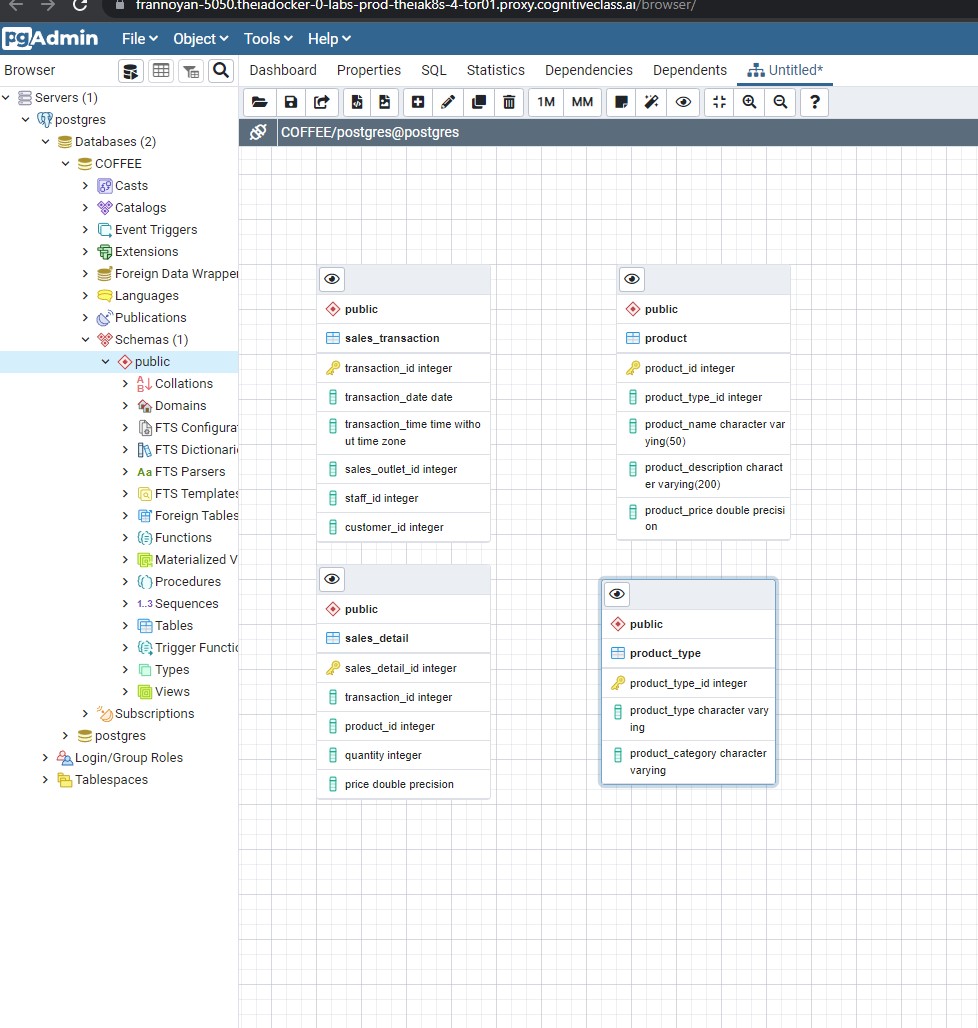
Task: Open the Query Tool icon in the Browser panel
Action: (131, 71)
